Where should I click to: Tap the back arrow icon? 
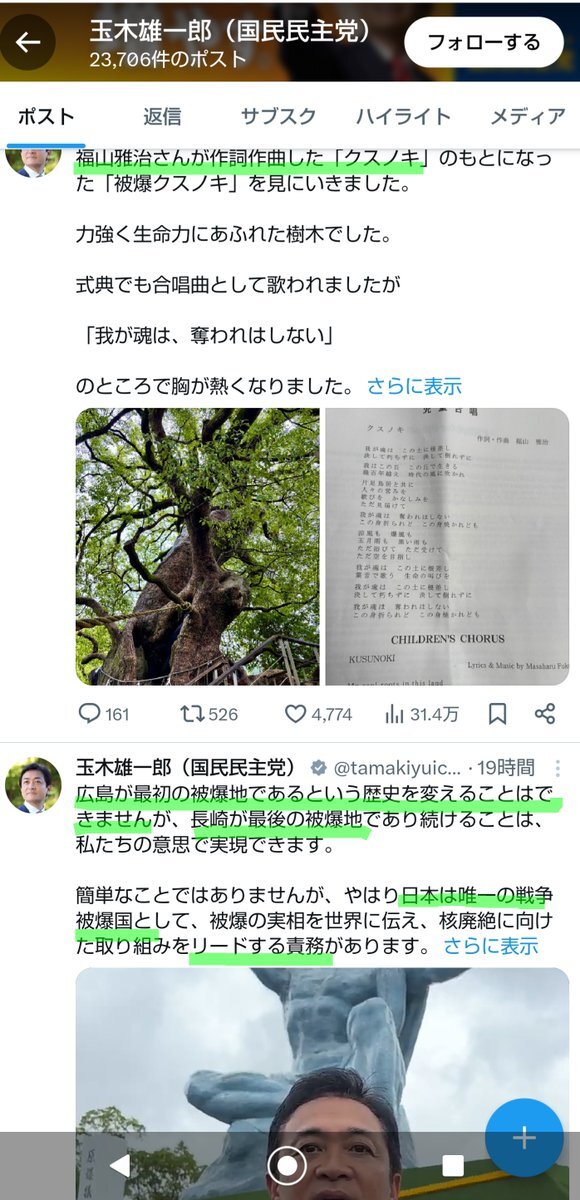pos(27,41)
